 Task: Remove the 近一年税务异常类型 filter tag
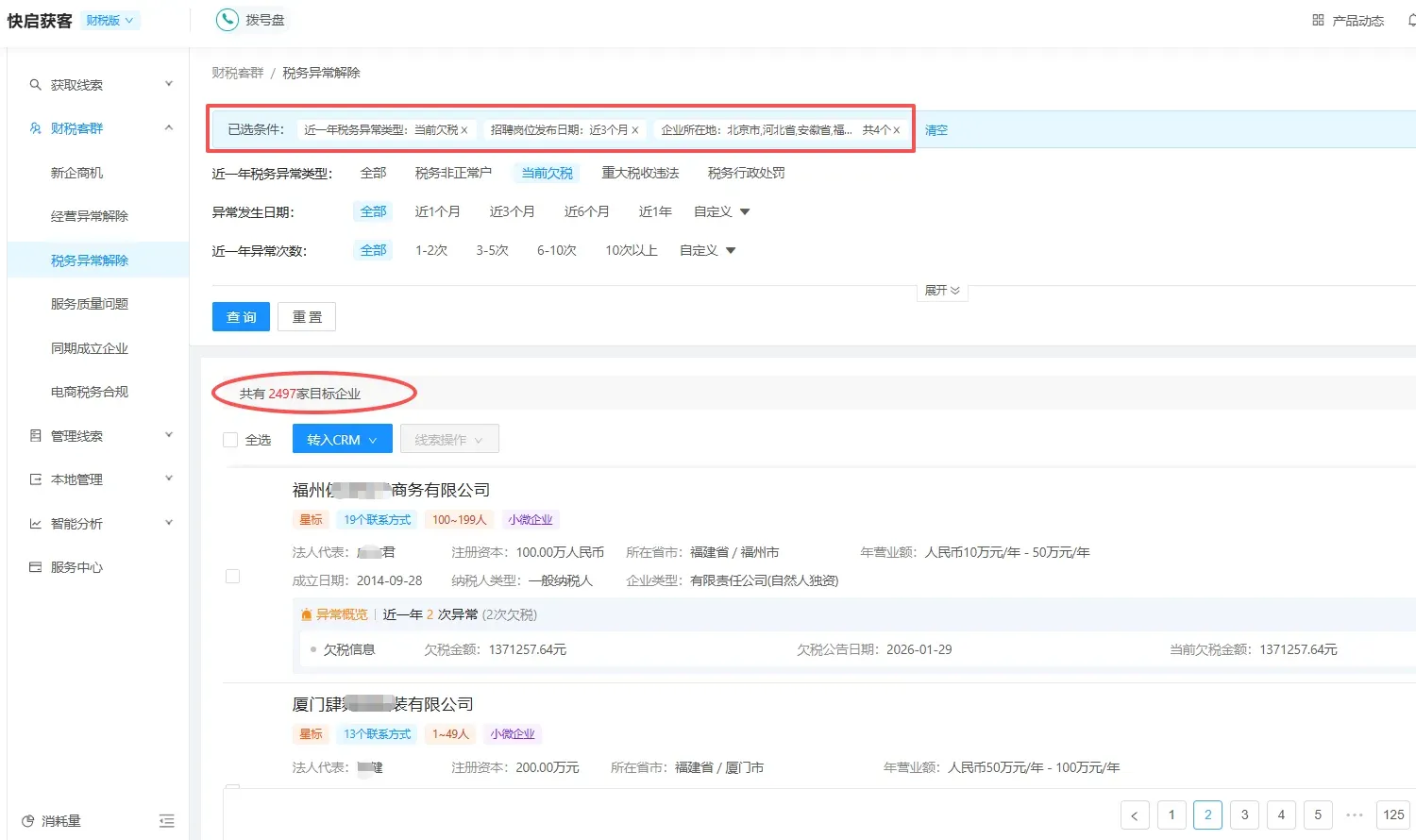point(464,130)
